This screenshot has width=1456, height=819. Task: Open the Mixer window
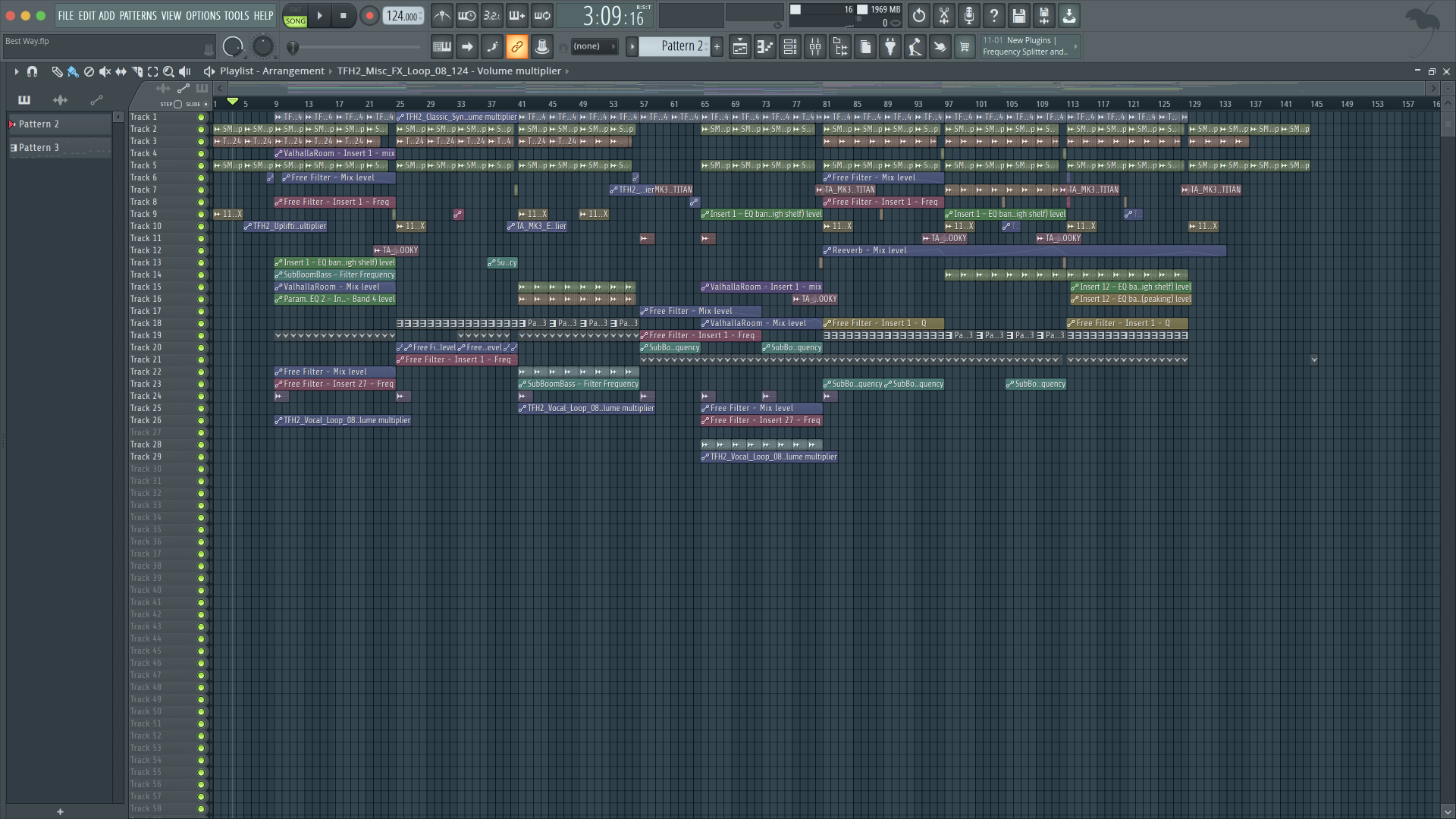coord(815,47)
